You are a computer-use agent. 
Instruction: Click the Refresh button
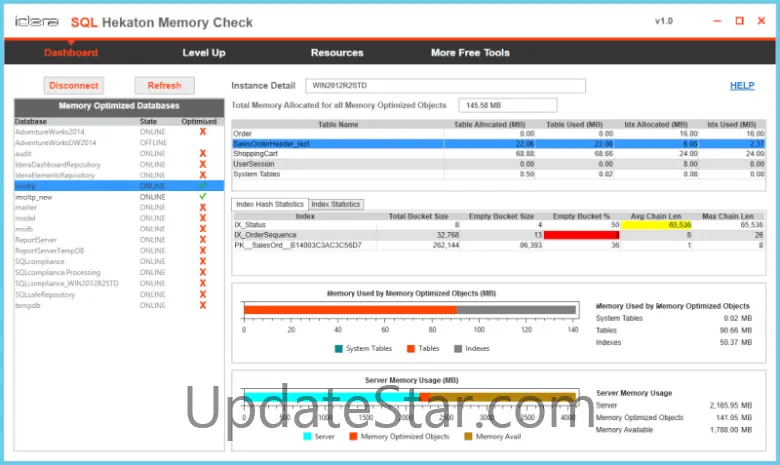164,86
